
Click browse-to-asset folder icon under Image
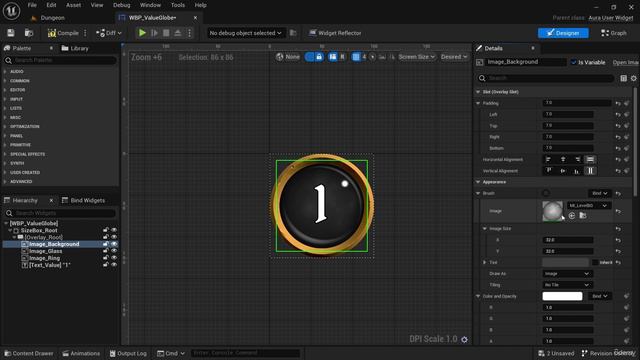click(x=583, y=216)
